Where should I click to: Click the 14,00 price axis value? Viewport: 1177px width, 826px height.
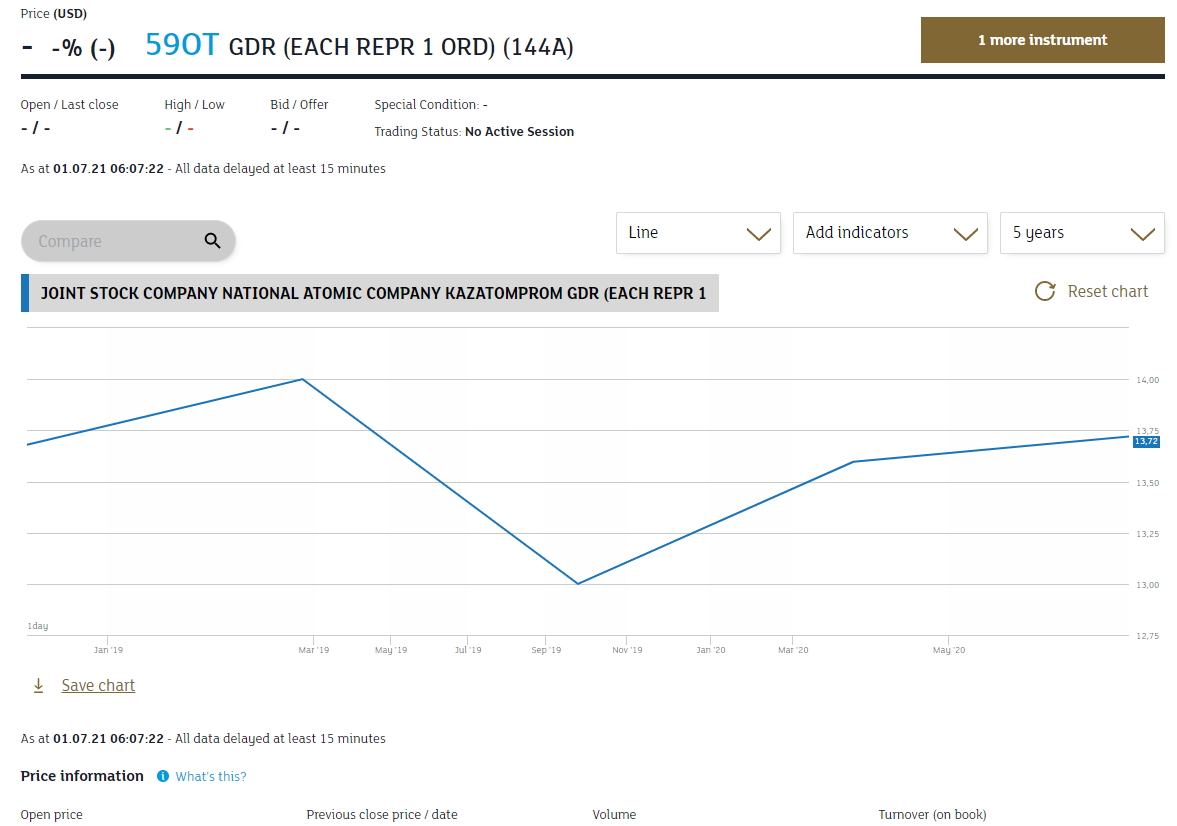point(1148,380)
